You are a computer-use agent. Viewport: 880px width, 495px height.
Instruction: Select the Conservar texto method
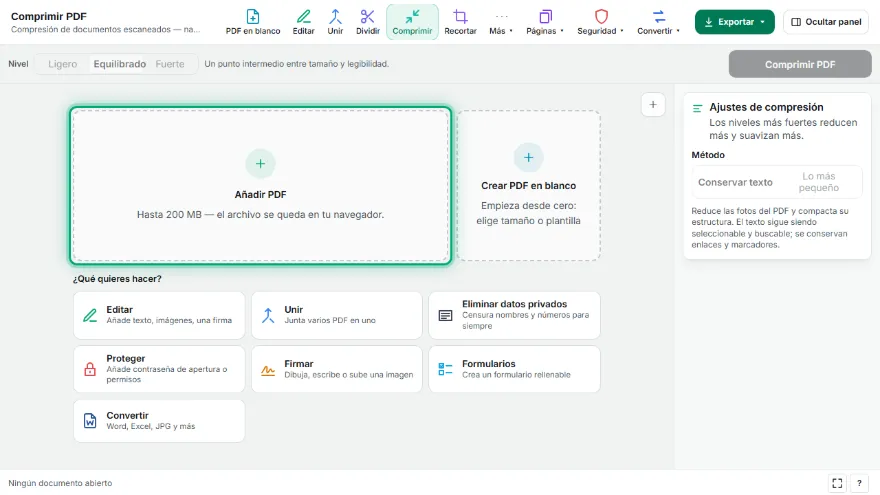click(735, 182)
